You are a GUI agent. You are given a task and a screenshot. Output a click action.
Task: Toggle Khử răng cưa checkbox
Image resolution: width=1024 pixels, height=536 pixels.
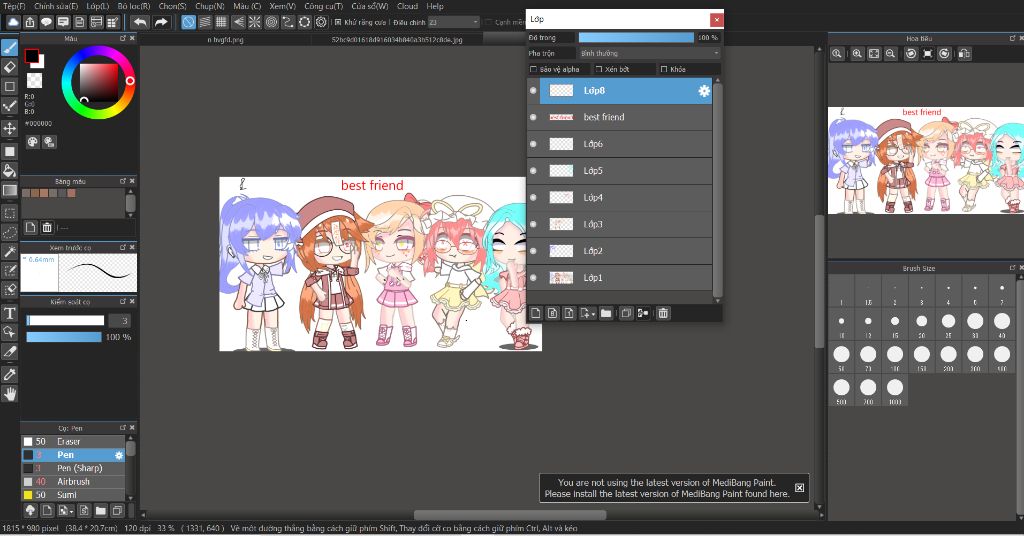(x=338, y=22)
